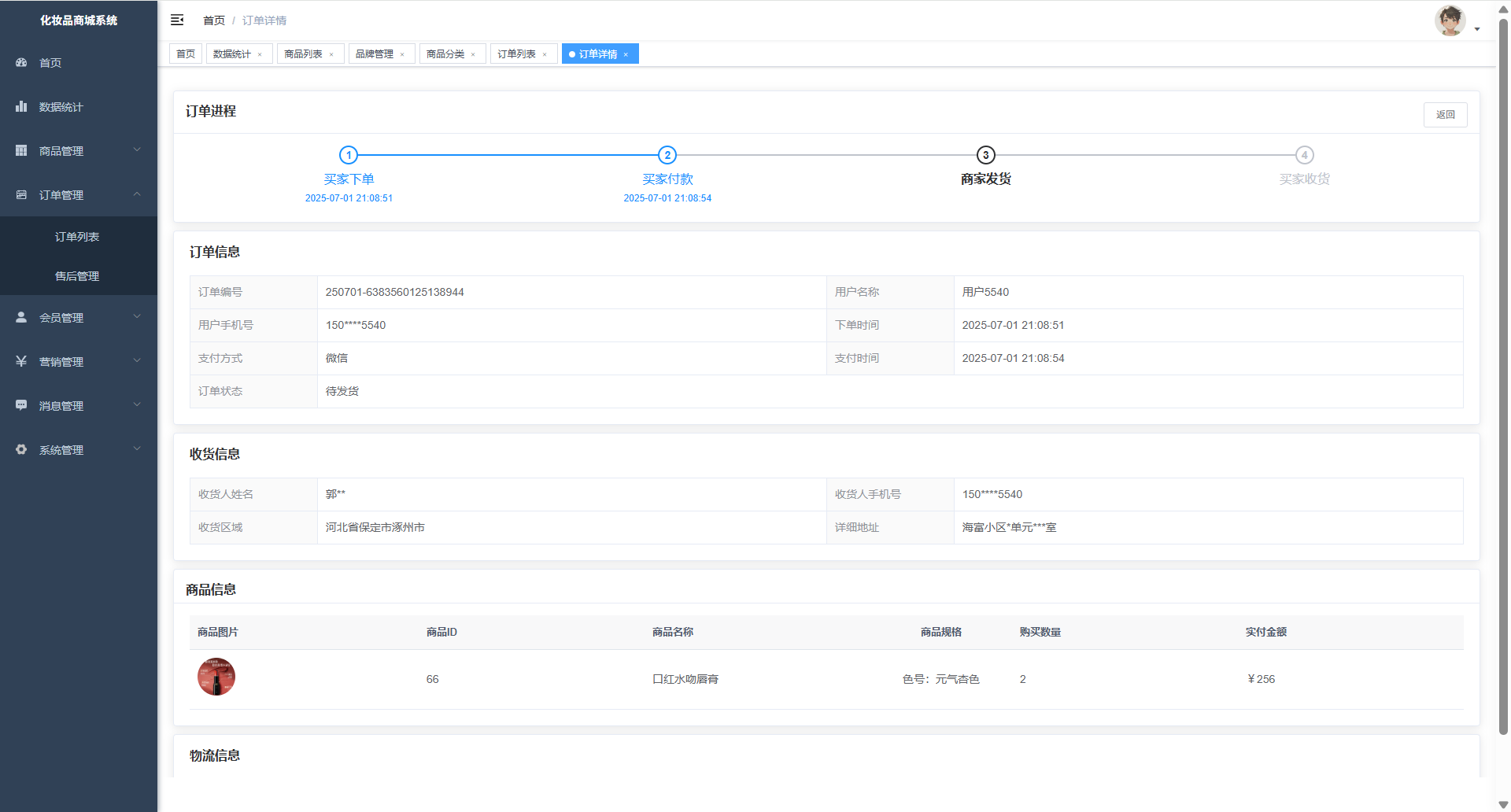The width and height of the screenshot is (1511, 812).
Task: Click the 首页 dashboard icon in sidebar
Action: [x=21, y=62]
